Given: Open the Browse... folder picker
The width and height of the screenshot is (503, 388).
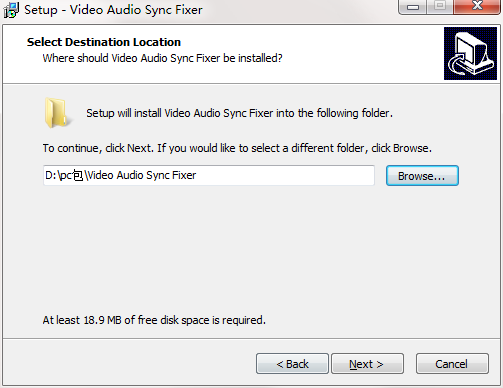Looking at the screenshot, I should (x=422, y=176).
